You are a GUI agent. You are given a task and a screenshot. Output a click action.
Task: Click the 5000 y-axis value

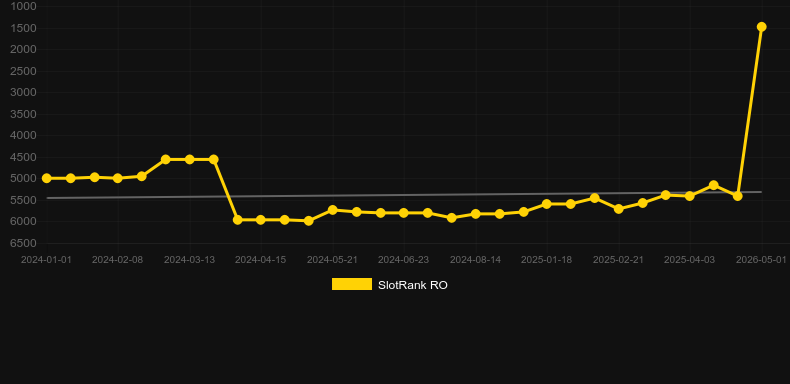click(23, 178)
